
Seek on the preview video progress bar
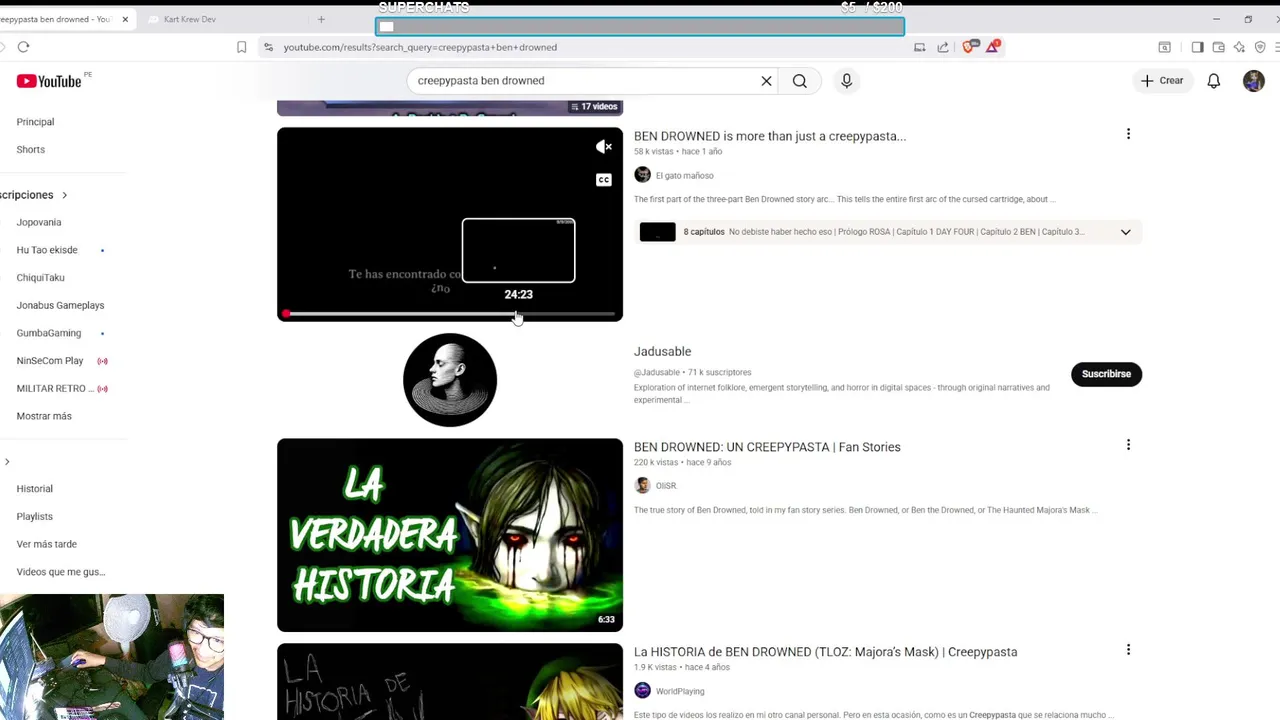(450, 314)
